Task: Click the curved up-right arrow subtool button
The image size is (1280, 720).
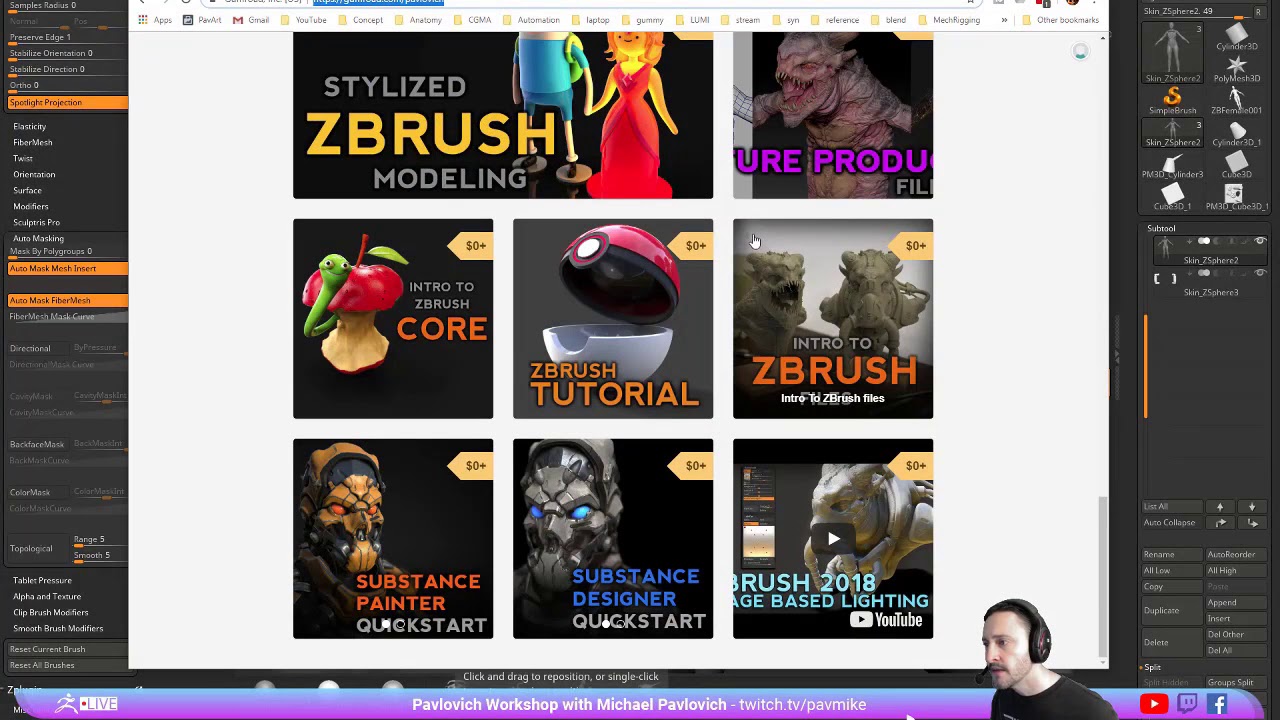Action: tap(1220, 523)
